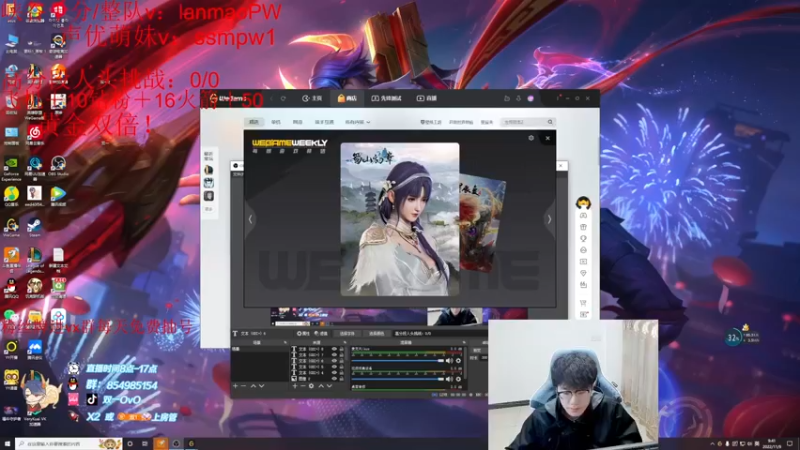Open the 蜀山 featured game card
800x450 pixels.
coord(399,219)
